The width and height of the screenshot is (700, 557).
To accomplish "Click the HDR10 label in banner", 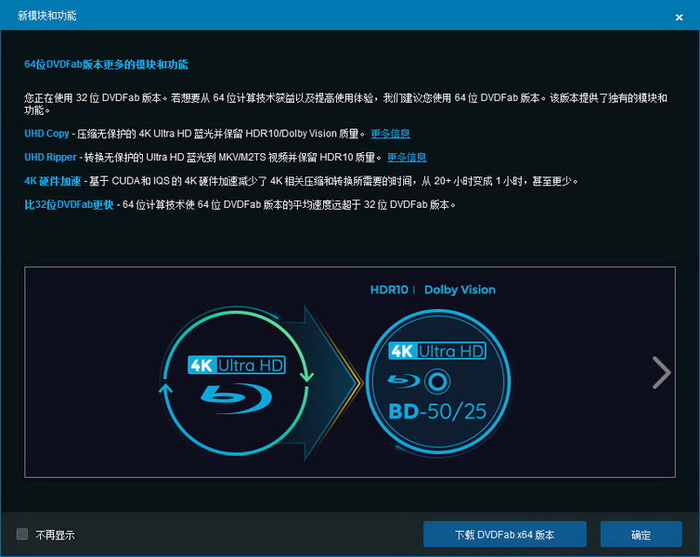I will click(x=389, y=290).
